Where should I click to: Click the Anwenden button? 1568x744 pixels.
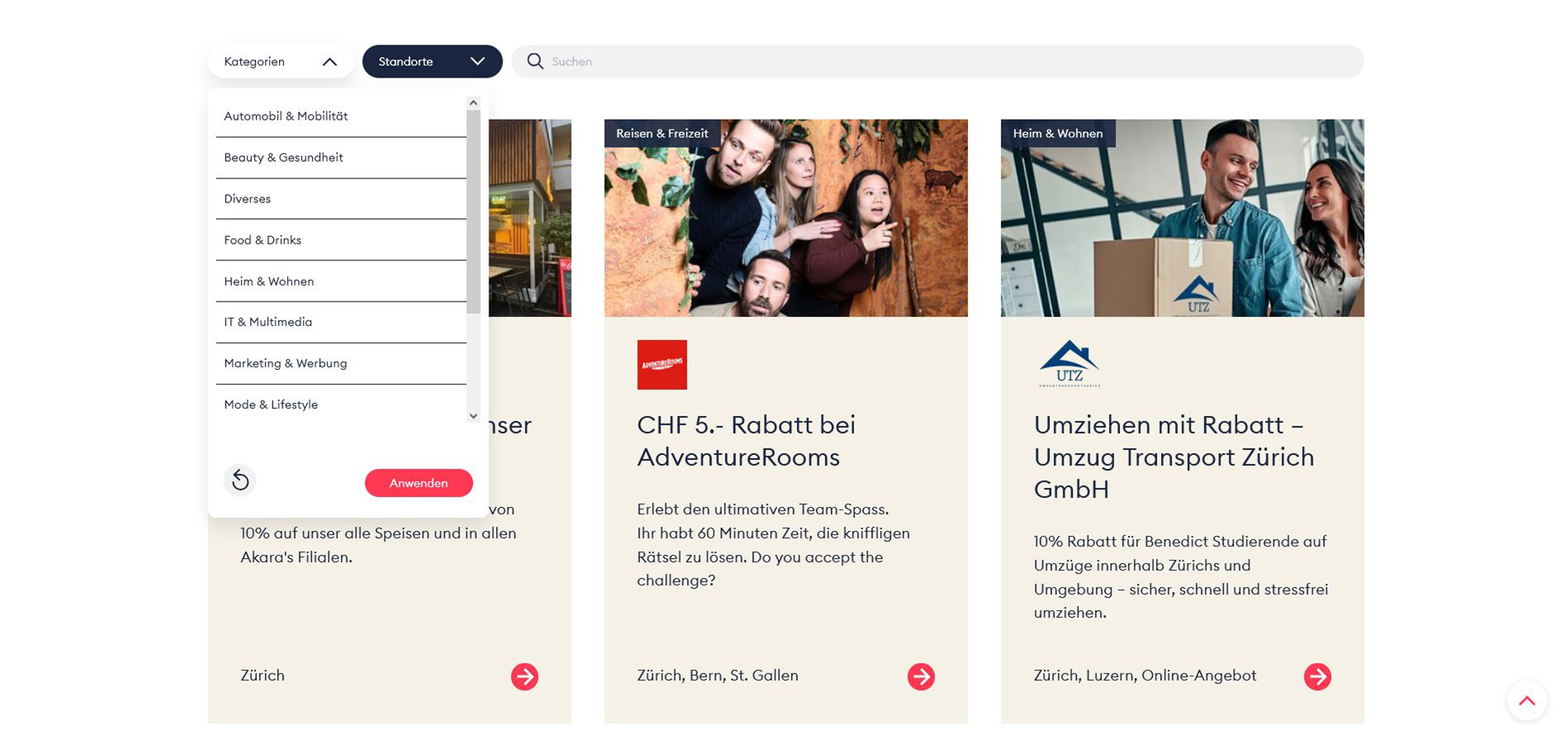point(418,483)
